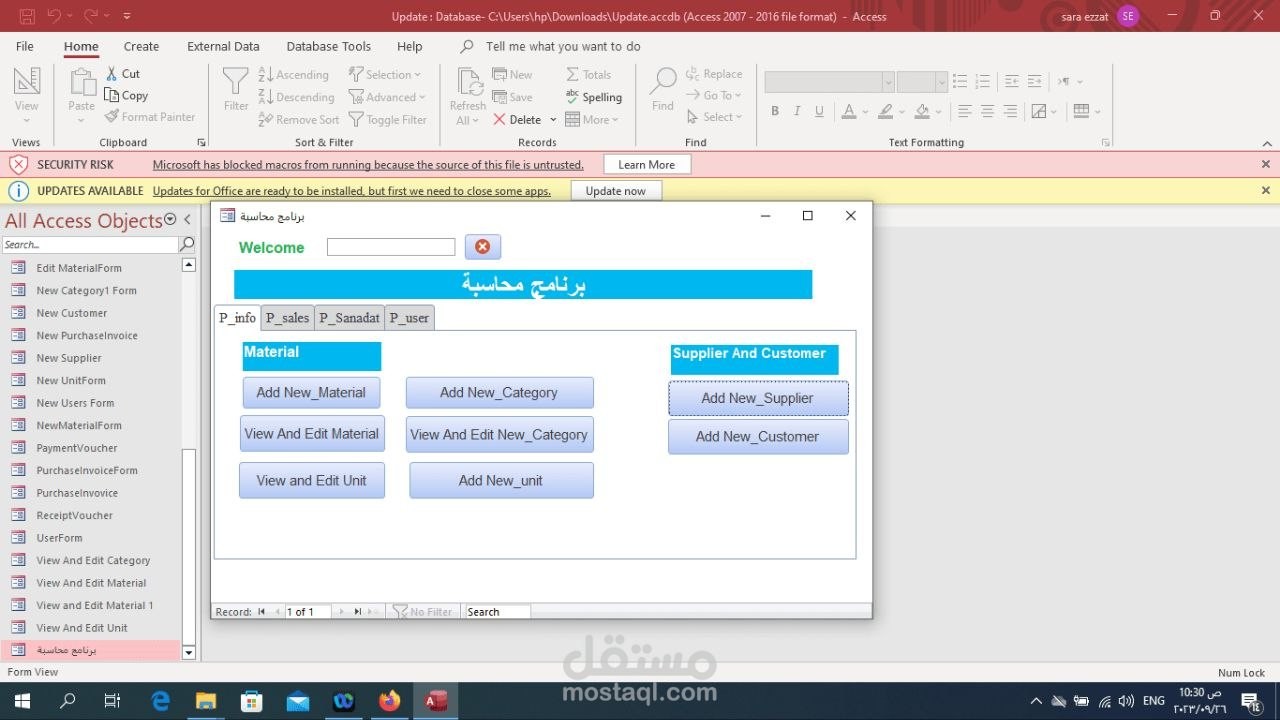Open the Select dropdown in Find group
1280x720 pixels.
[714, 117]
